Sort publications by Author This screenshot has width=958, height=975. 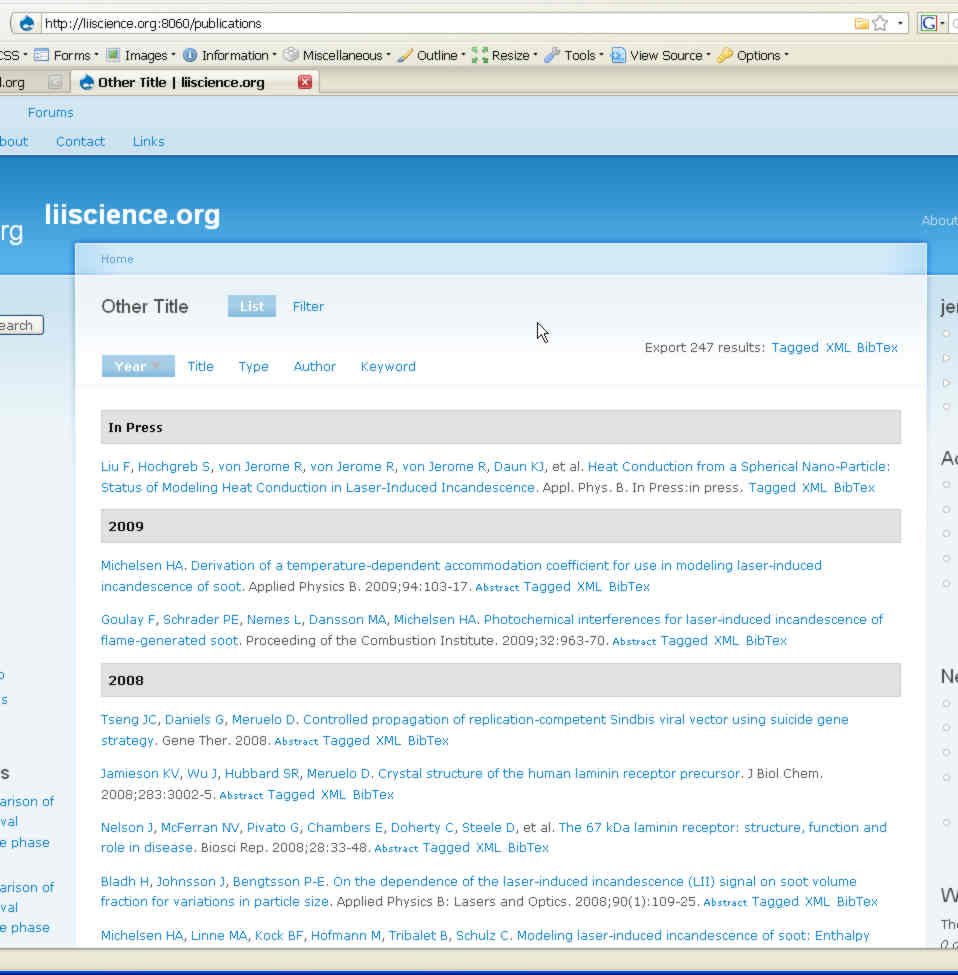(x=314, y=367)
